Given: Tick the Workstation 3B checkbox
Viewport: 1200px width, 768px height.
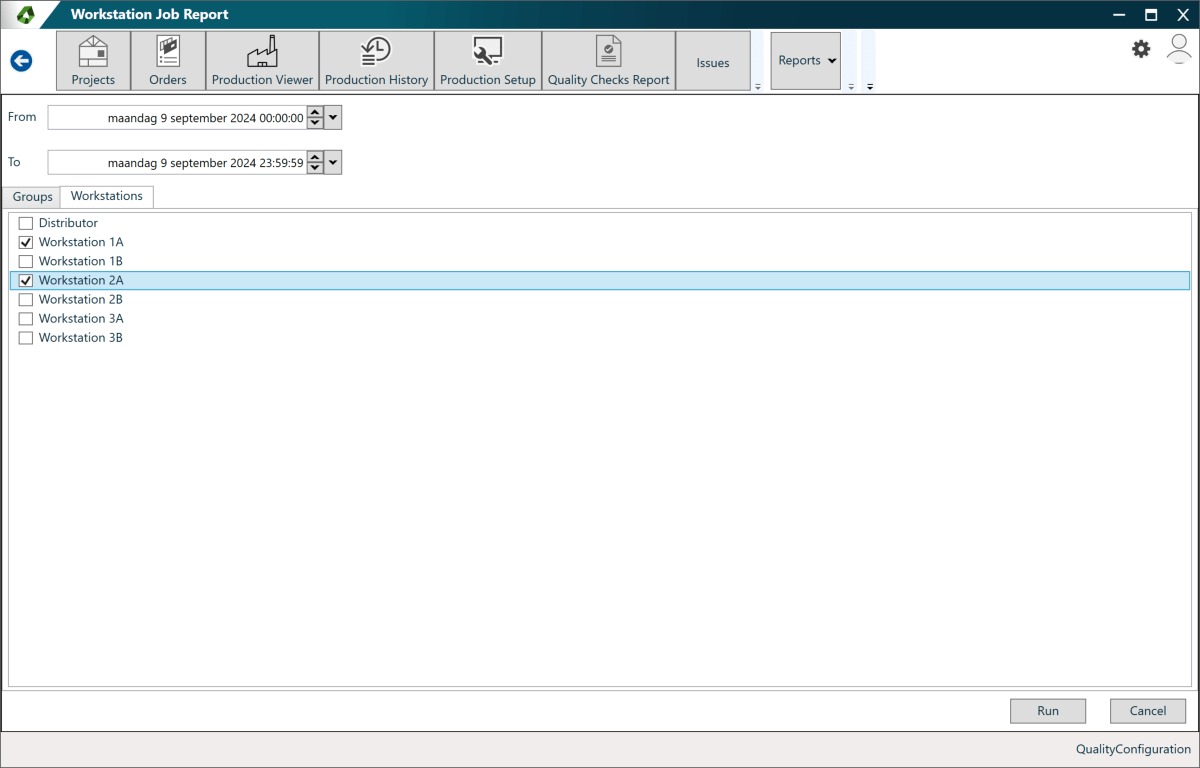Looking at the screenshot, I should [26, 338].
